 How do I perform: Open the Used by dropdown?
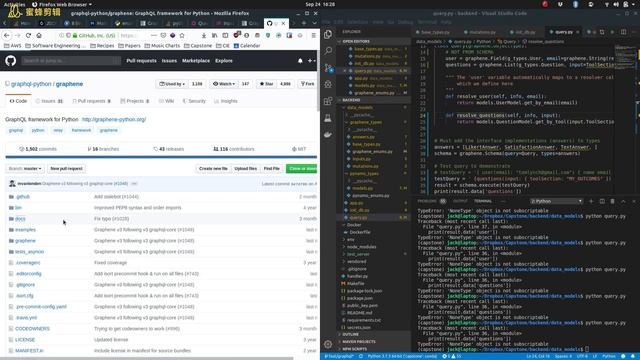tap(172, 84)
